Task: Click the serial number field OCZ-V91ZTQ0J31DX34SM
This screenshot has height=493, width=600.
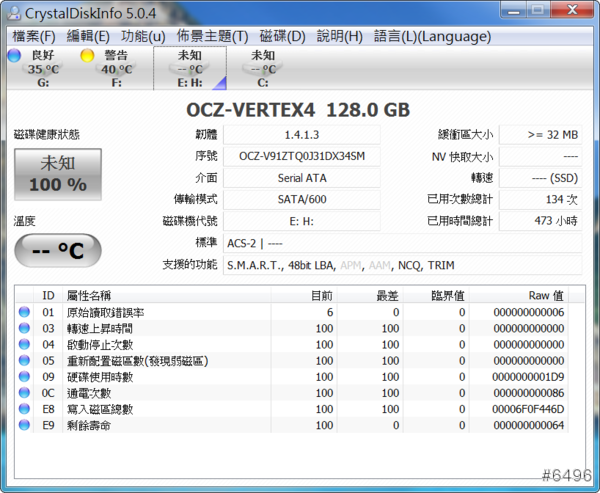Action: point(301,156)
